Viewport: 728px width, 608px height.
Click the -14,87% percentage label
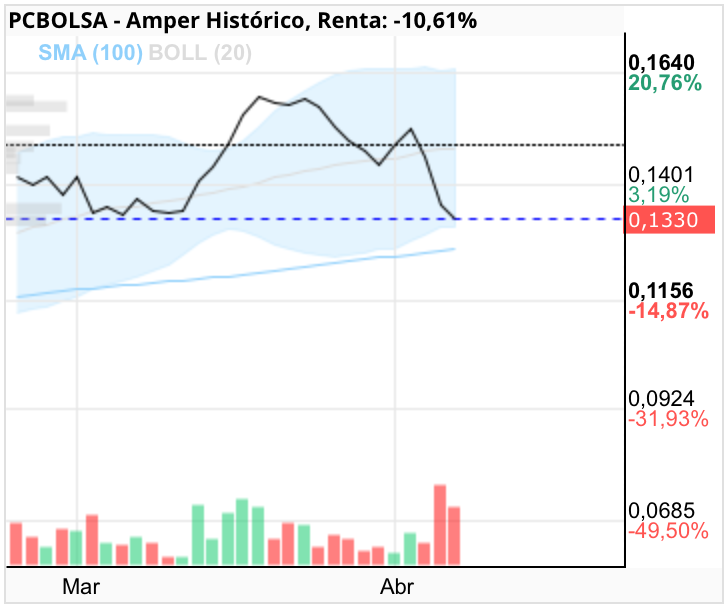point(669,311)
